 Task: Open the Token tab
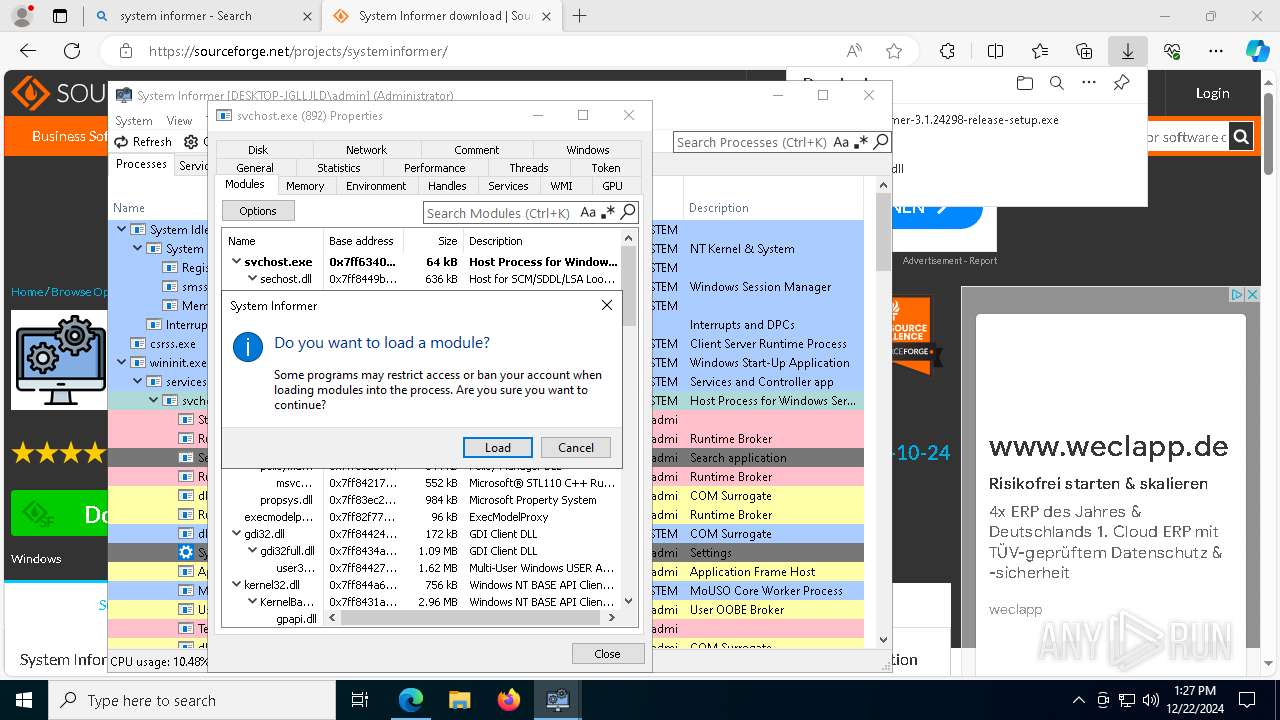pyautogui.click(x=606, y=167)
